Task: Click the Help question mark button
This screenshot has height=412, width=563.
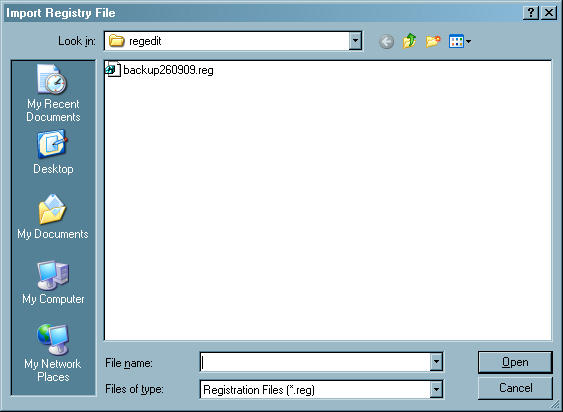Action: (x=531, y=13)
